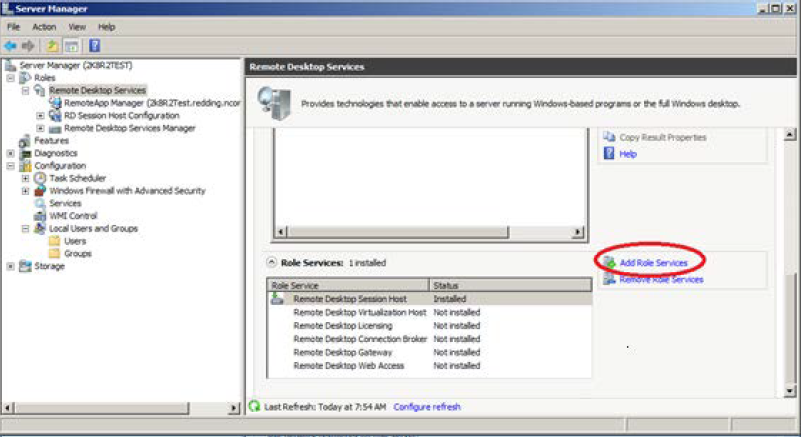Expand the Storage tree node
Image resolution: width=801 pixels, height=439 pixels.
click(11, 266)
